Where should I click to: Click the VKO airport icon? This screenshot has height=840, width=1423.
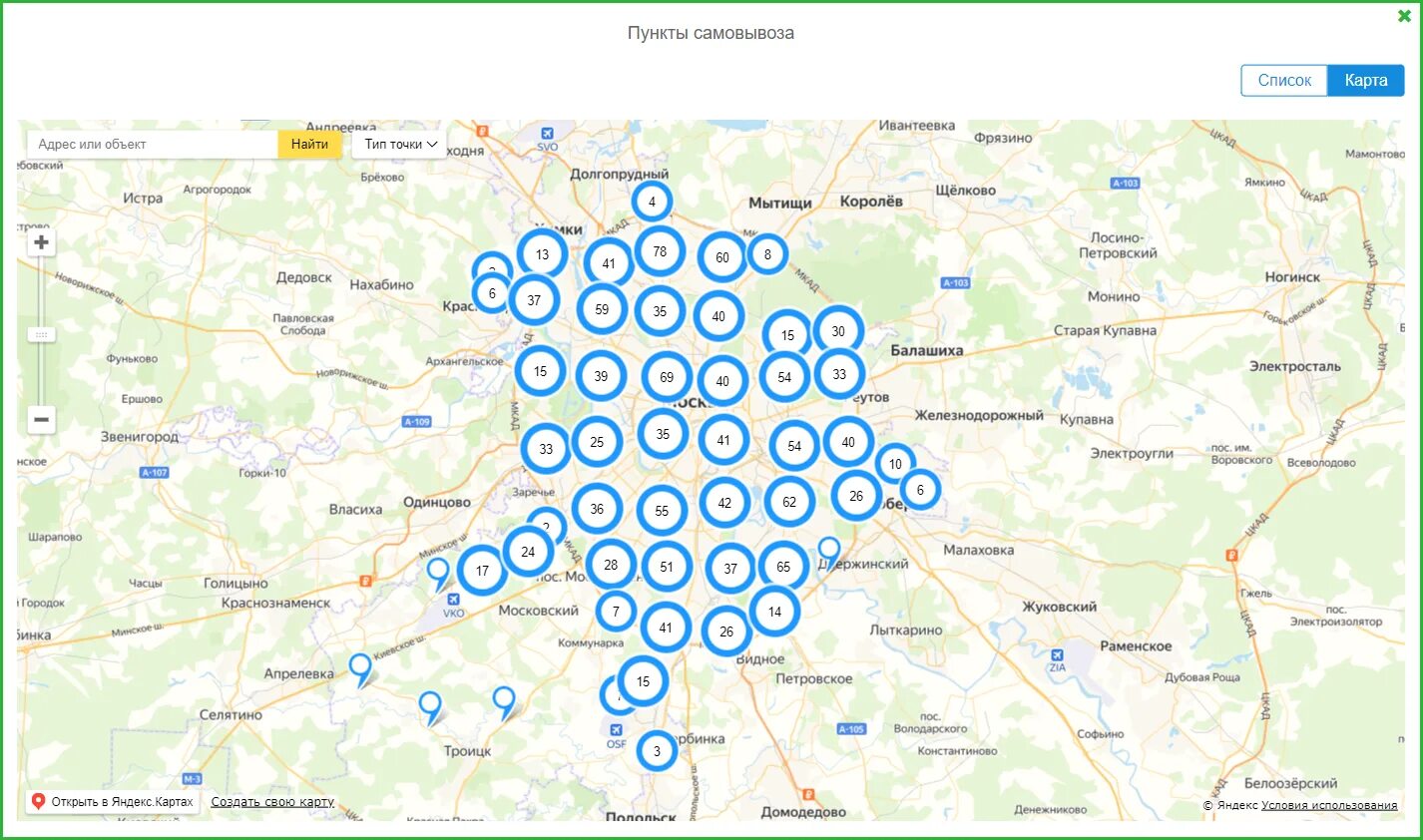[453, 601]
